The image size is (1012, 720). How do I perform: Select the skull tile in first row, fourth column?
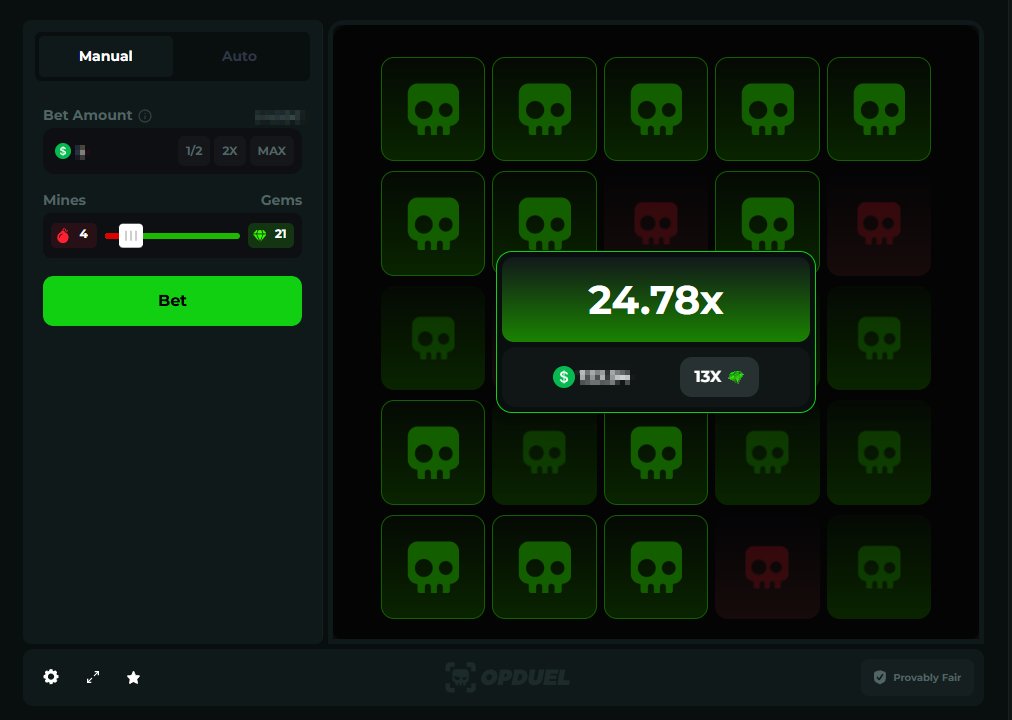(767, 109)
